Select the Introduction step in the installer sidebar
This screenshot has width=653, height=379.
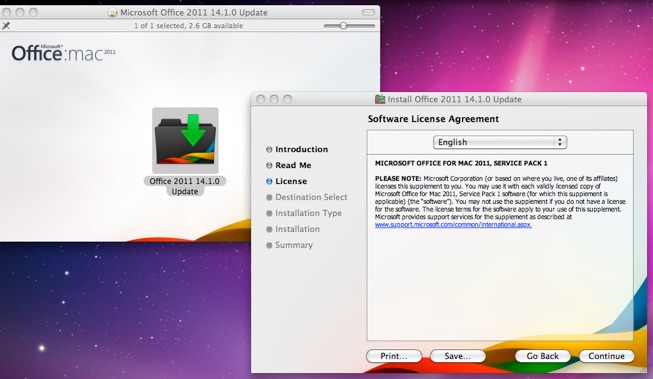point(301,149)
